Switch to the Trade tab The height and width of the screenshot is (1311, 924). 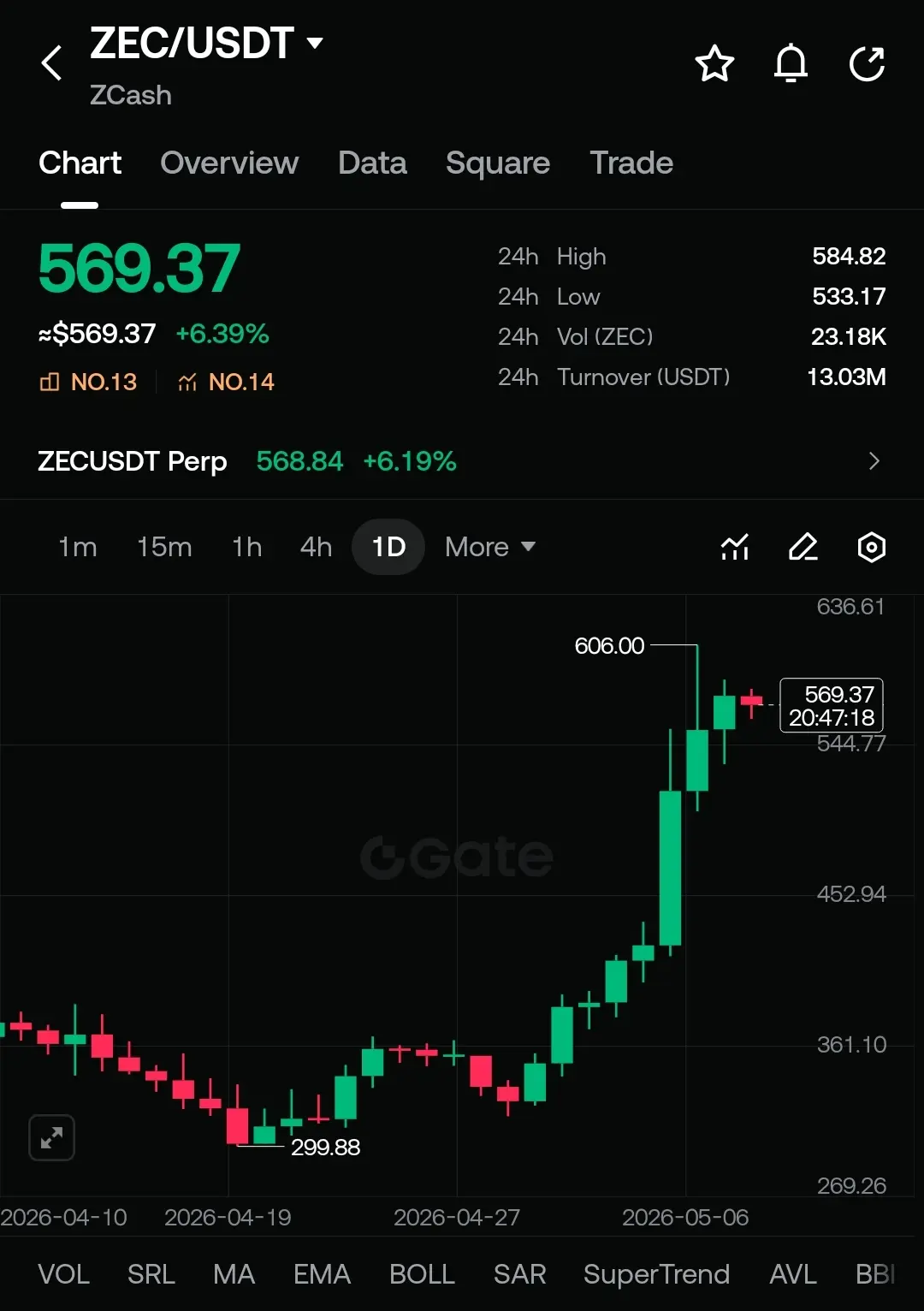(x=631, y=163)
